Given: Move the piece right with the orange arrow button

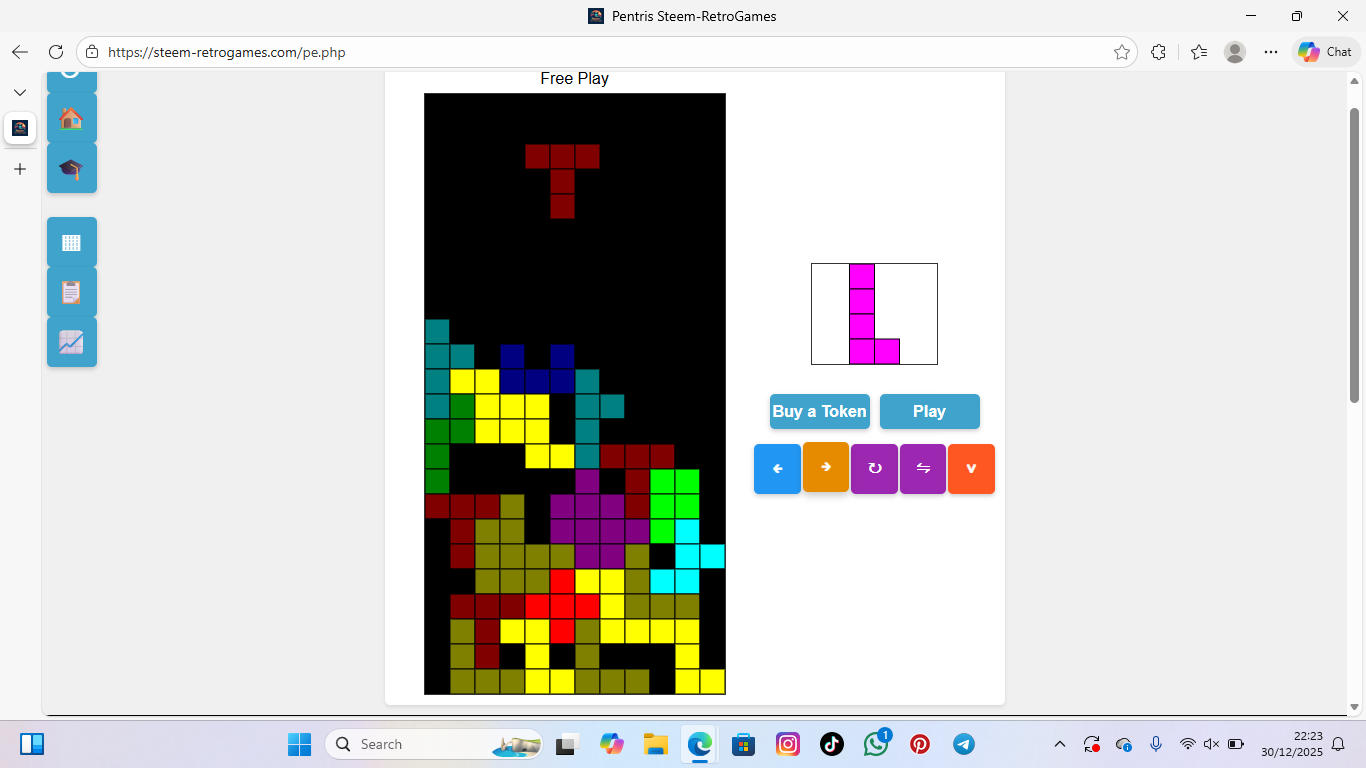Looking at the screenshot, I should (x=826, y=467).
